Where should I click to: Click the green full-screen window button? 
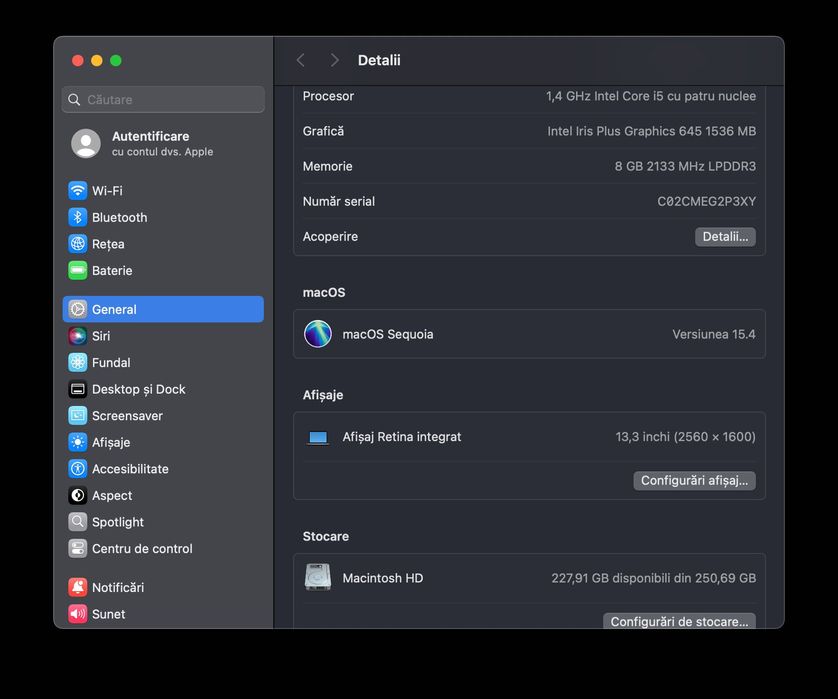(116, 60)
